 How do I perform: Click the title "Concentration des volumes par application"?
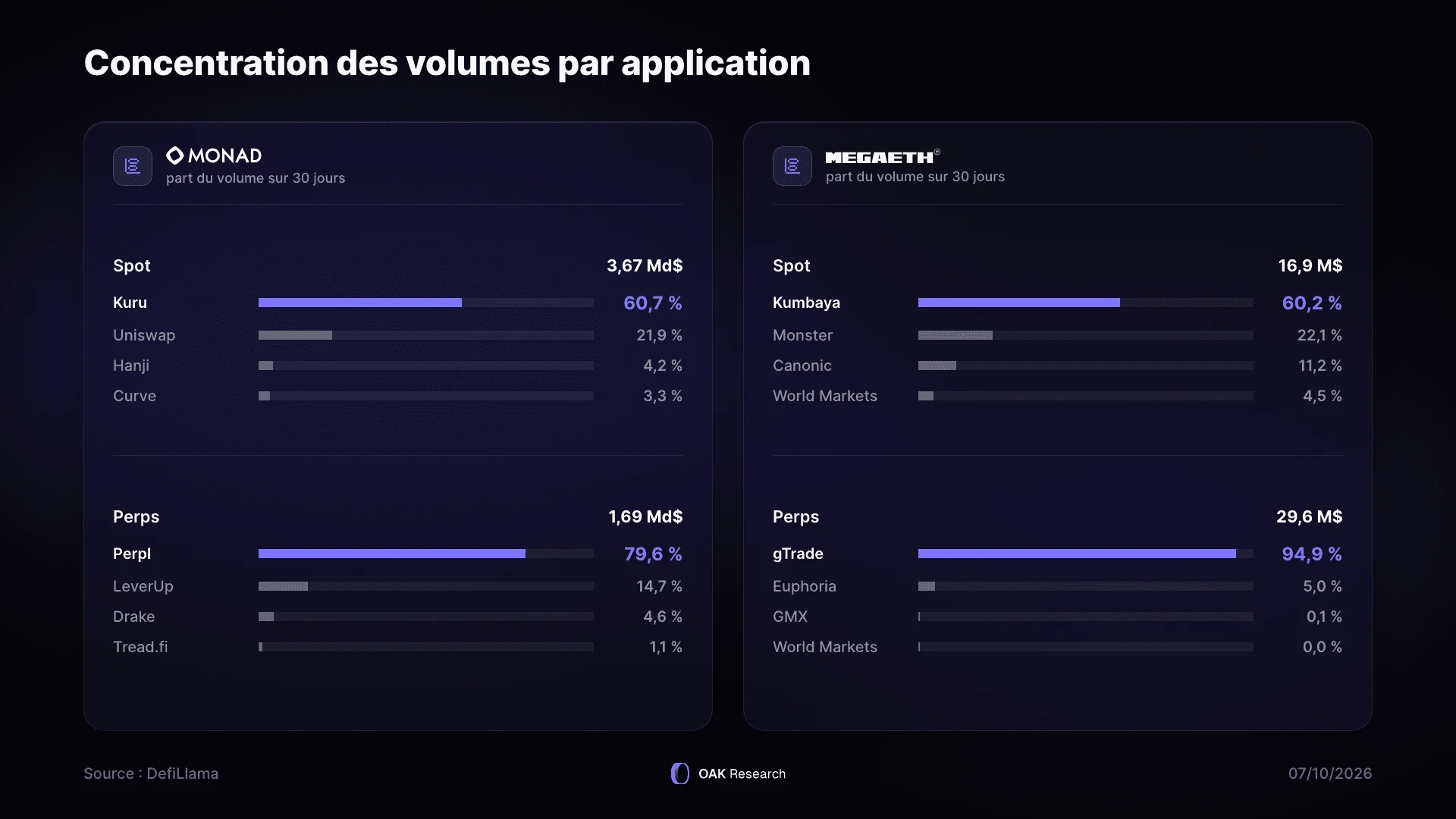point(447,63)
